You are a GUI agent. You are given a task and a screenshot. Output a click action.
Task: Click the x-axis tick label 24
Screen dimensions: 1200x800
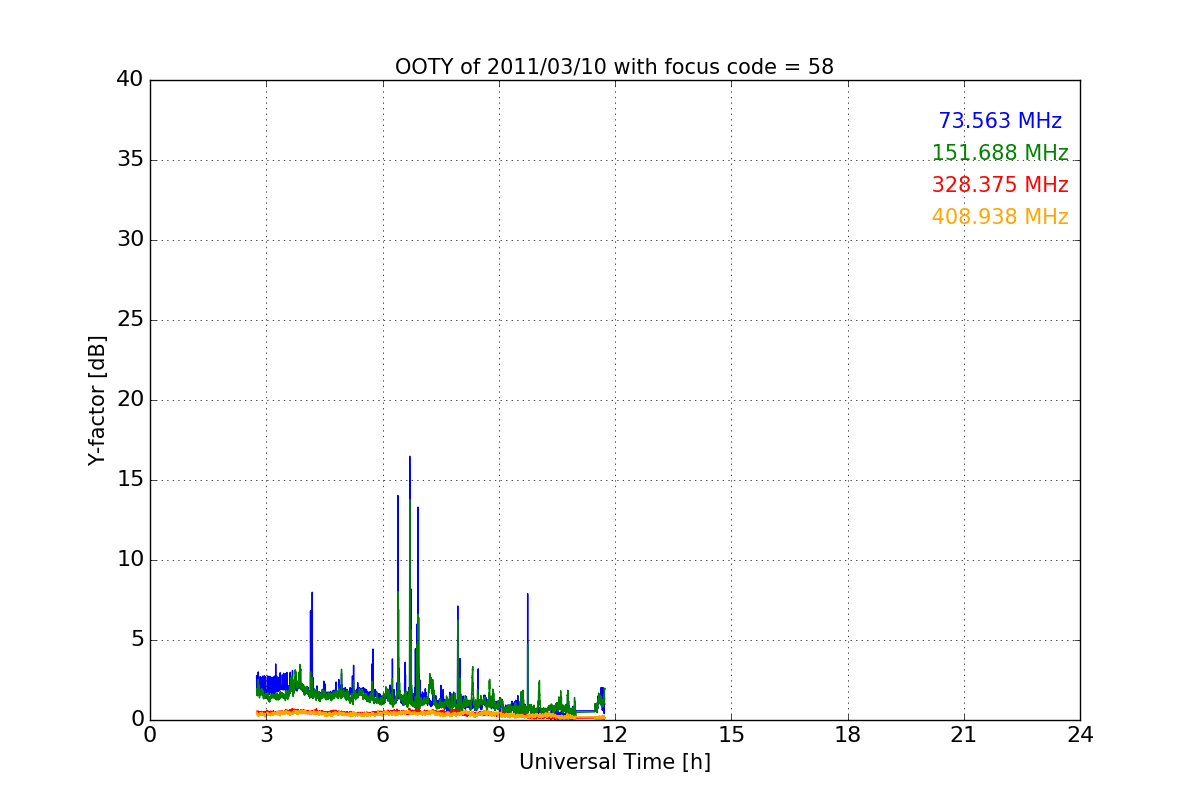tap(1080, 735)
